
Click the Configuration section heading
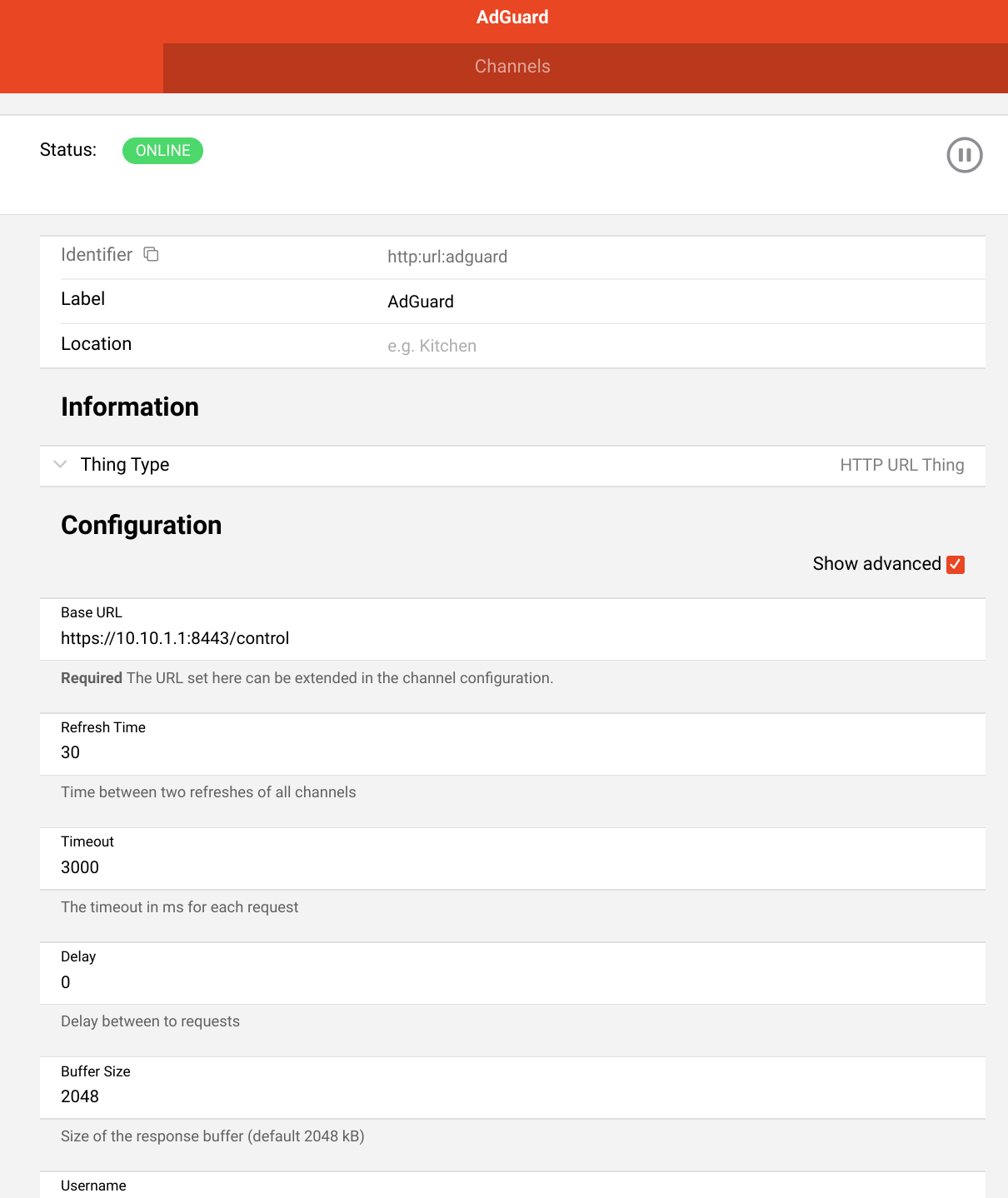coord(142,525)
